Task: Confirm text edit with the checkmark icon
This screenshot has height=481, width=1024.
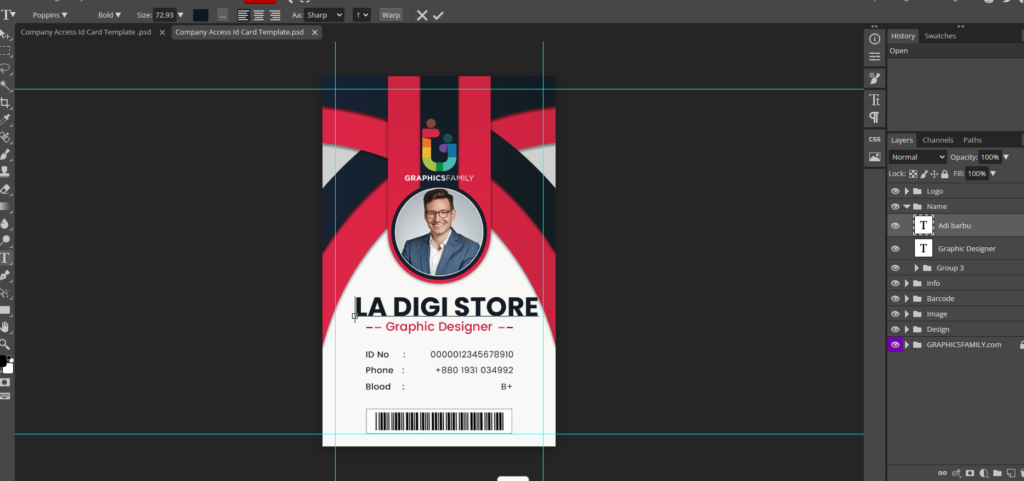Action: pyautogui.click(x=438, y=15)
